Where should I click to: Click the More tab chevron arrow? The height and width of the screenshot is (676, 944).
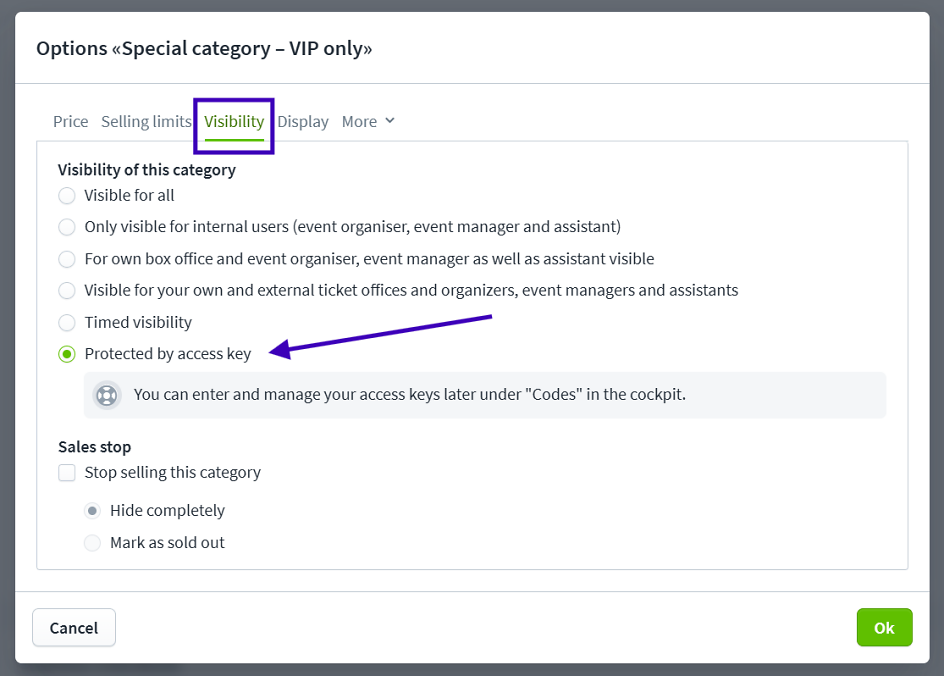pyautogui.click(x=390, y=121)
